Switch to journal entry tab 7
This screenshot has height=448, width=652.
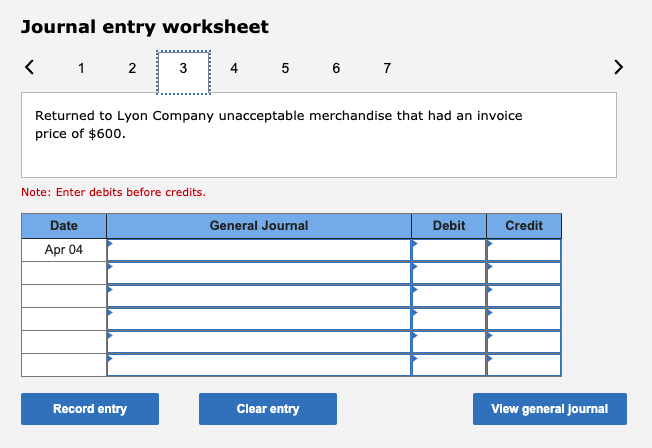pyautogui.click(x=387, y=68)
